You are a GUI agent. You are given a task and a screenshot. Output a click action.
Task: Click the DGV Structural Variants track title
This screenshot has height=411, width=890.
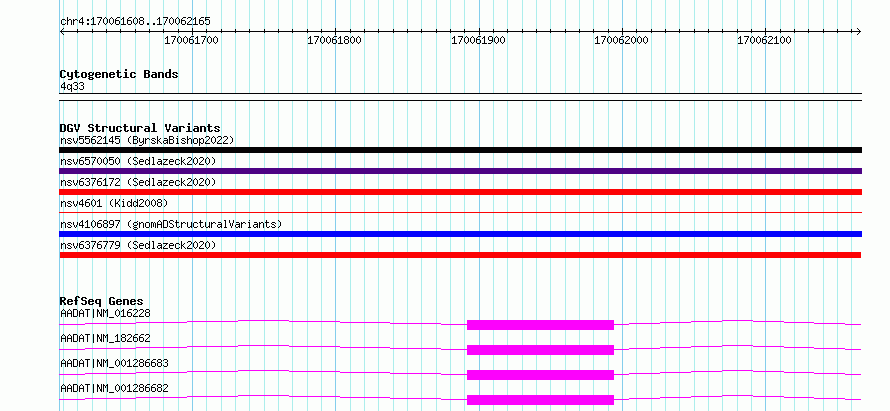click(140, 128)
